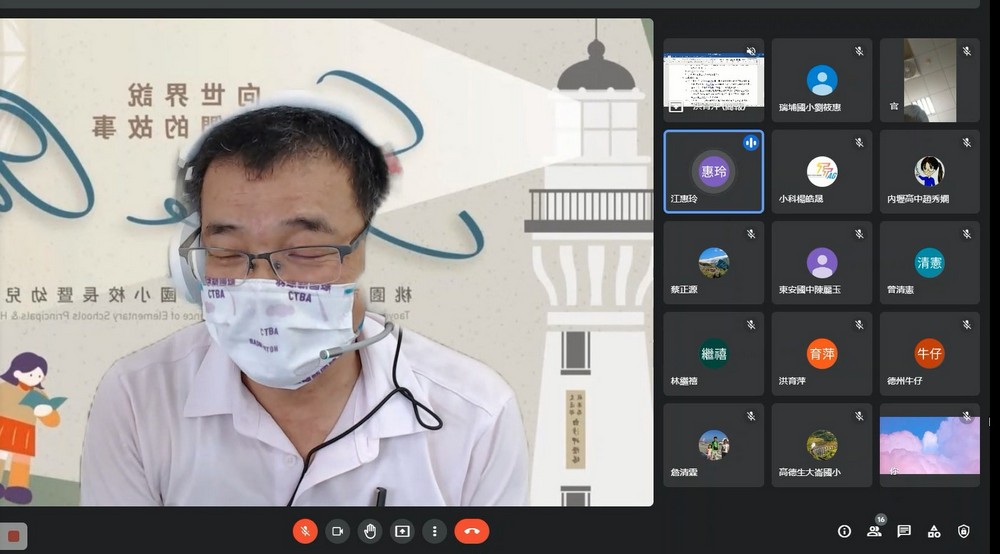Screen dimensions: 1000x554
Task: Open more options three-dot menu
Action: tap(434, 531)
